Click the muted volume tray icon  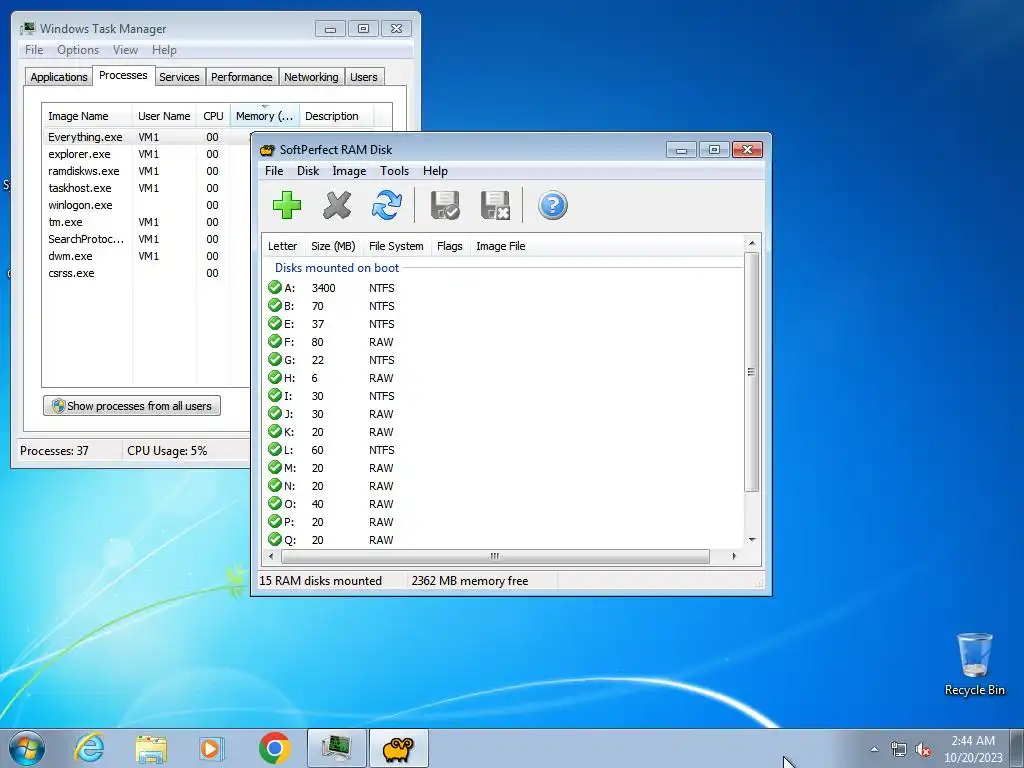pos(923,750)
